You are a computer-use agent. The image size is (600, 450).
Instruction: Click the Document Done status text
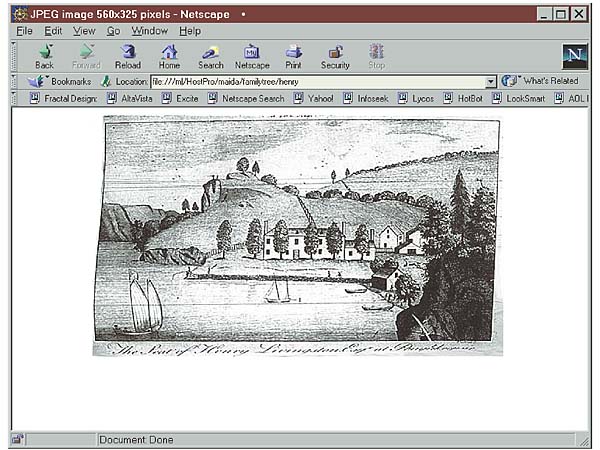(136, 440)
